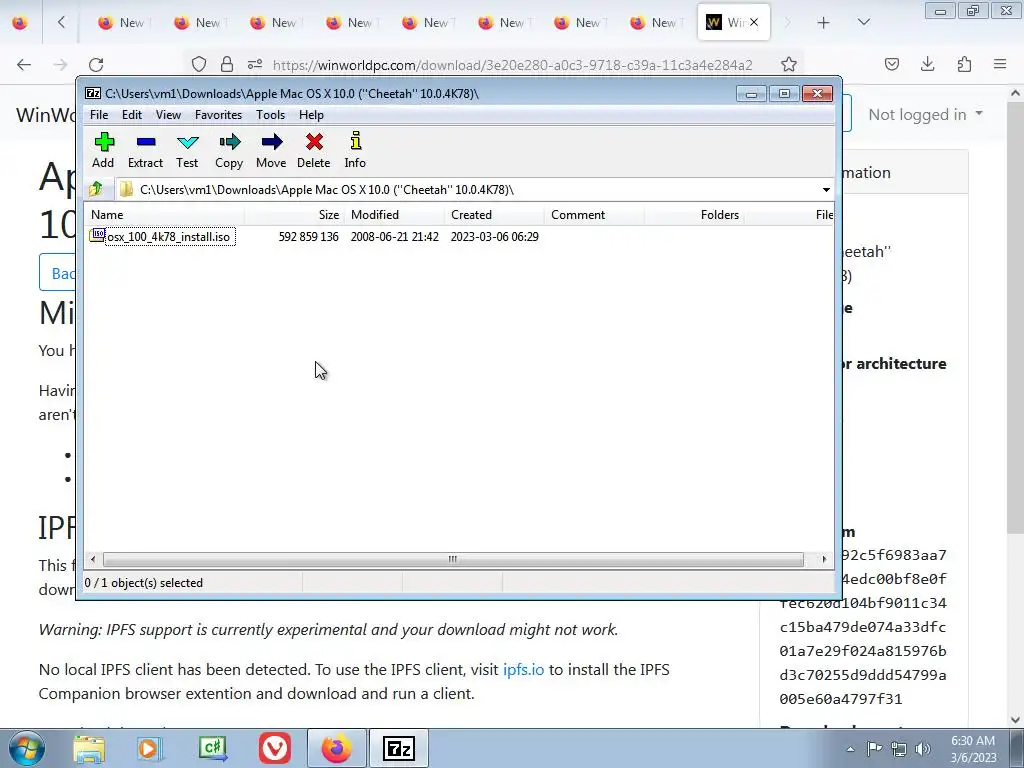1024x768 pixels.
Task: Click the site permissions icon in the address bar
Action: point(255,64)
